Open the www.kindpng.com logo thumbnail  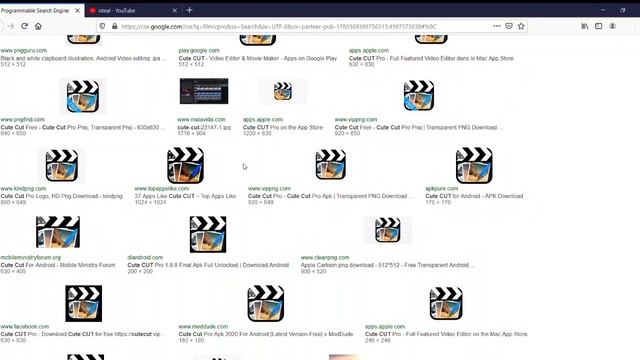(62, 165)
